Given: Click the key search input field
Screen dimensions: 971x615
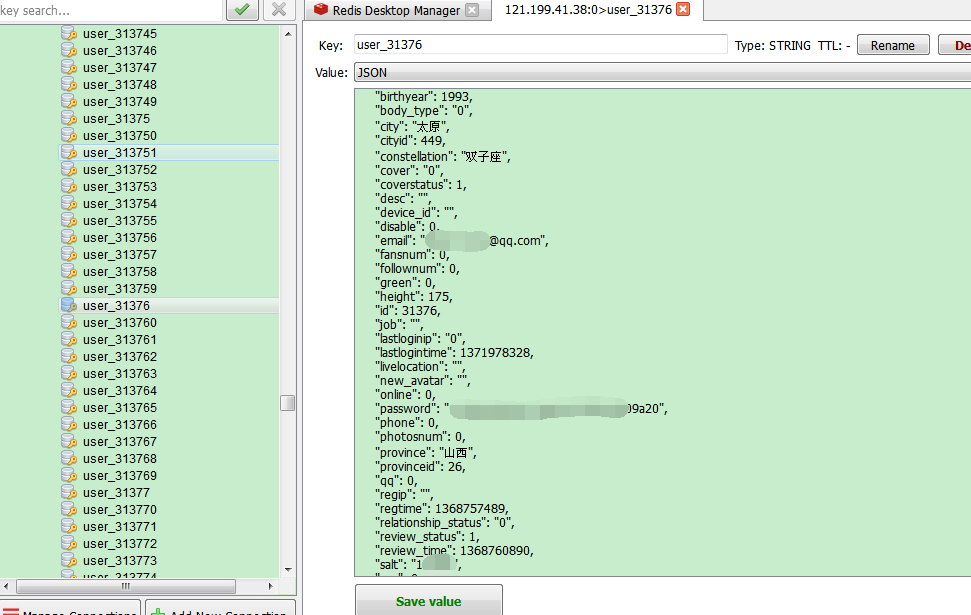Looking at the screenshot, I should pyautogui.click(x=110, y=11).
